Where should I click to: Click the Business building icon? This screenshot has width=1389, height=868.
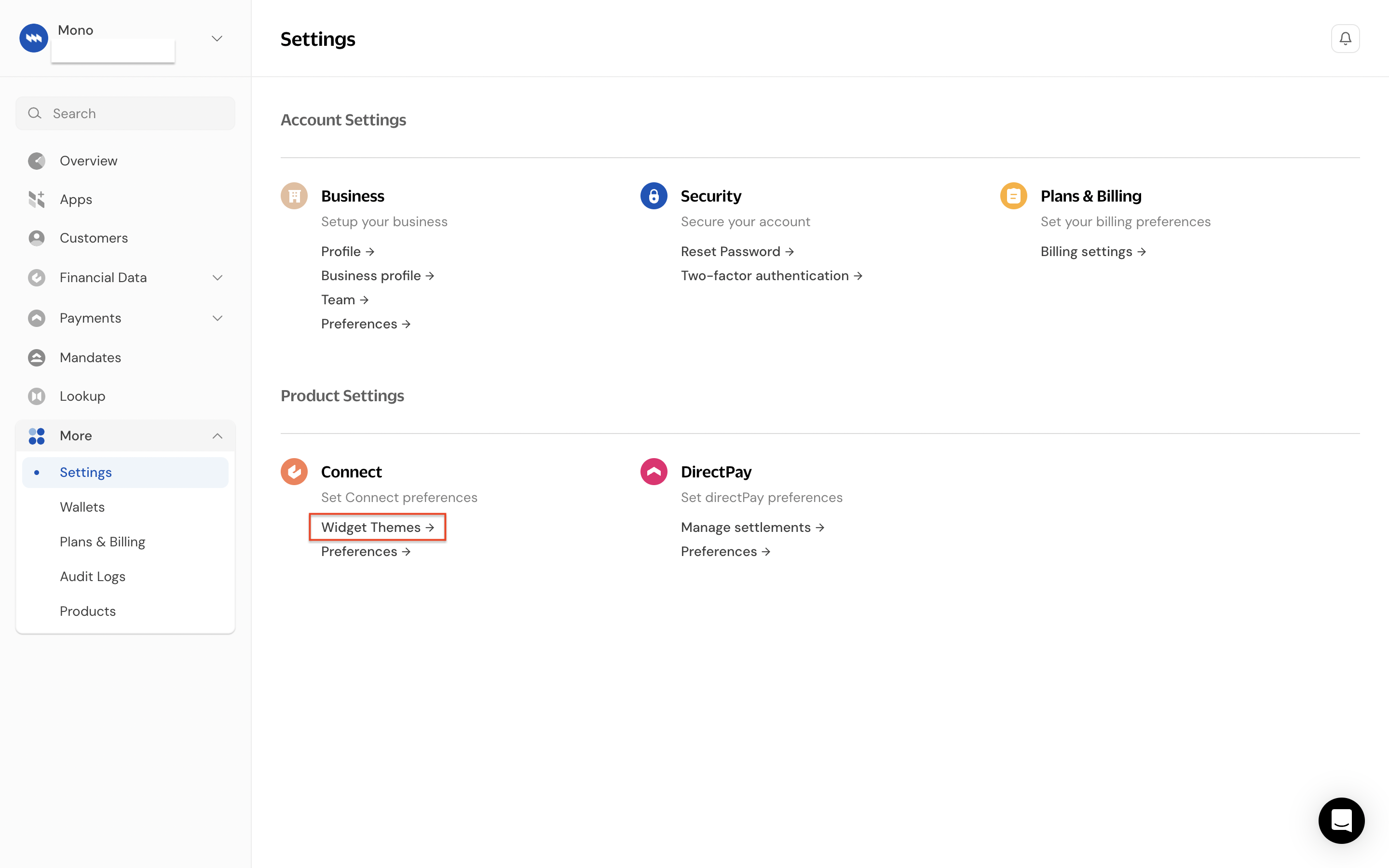click(294, 196)
